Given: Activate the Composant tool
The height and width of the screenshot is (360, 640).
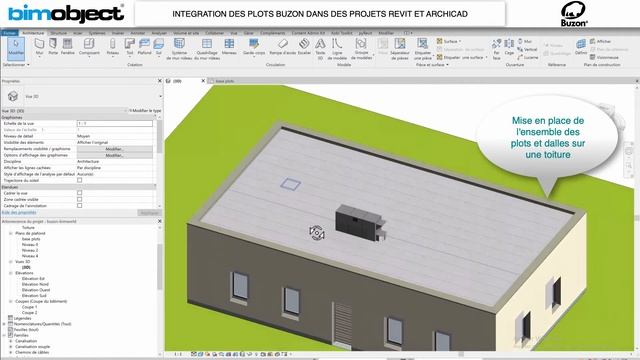Looking at the screenshot, I should (89, 47).
